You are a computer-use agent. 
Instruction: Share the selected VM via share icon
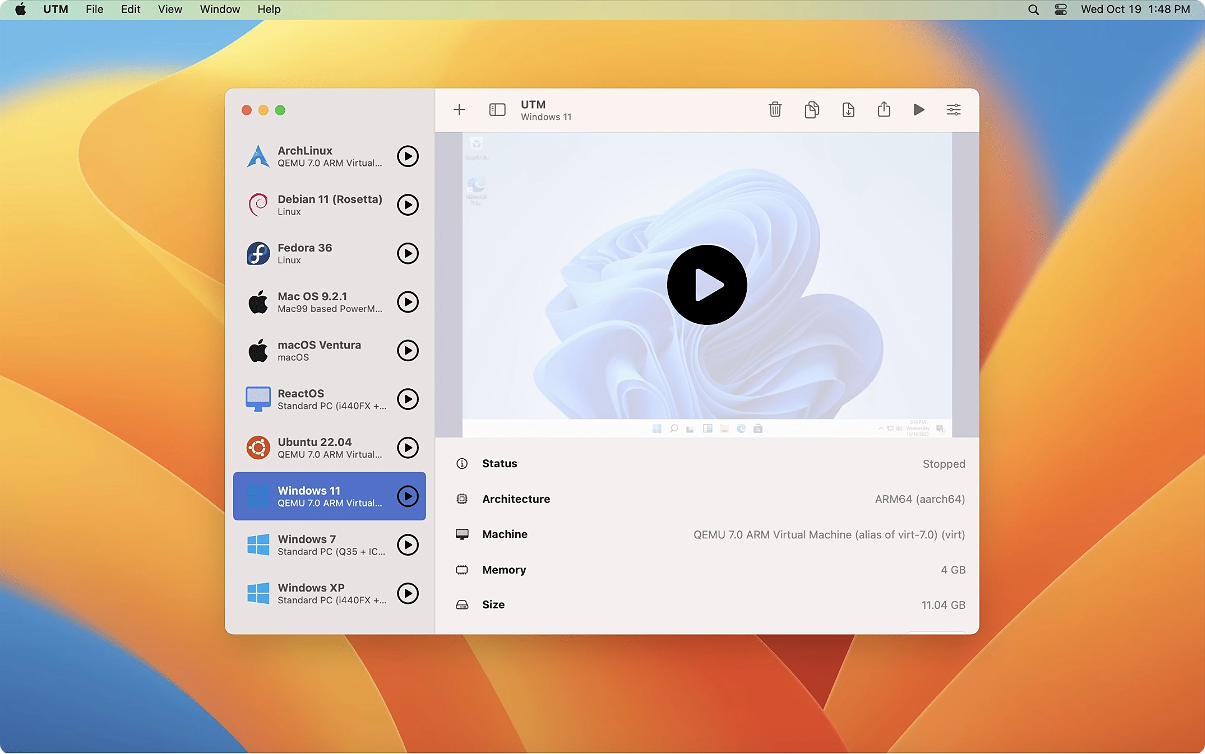(x=884, y=110)
